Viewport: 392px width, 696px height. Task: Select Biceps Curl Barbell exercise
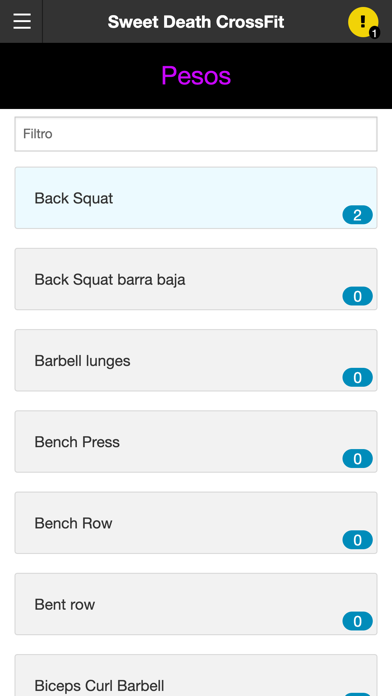[x=196, y=675]
